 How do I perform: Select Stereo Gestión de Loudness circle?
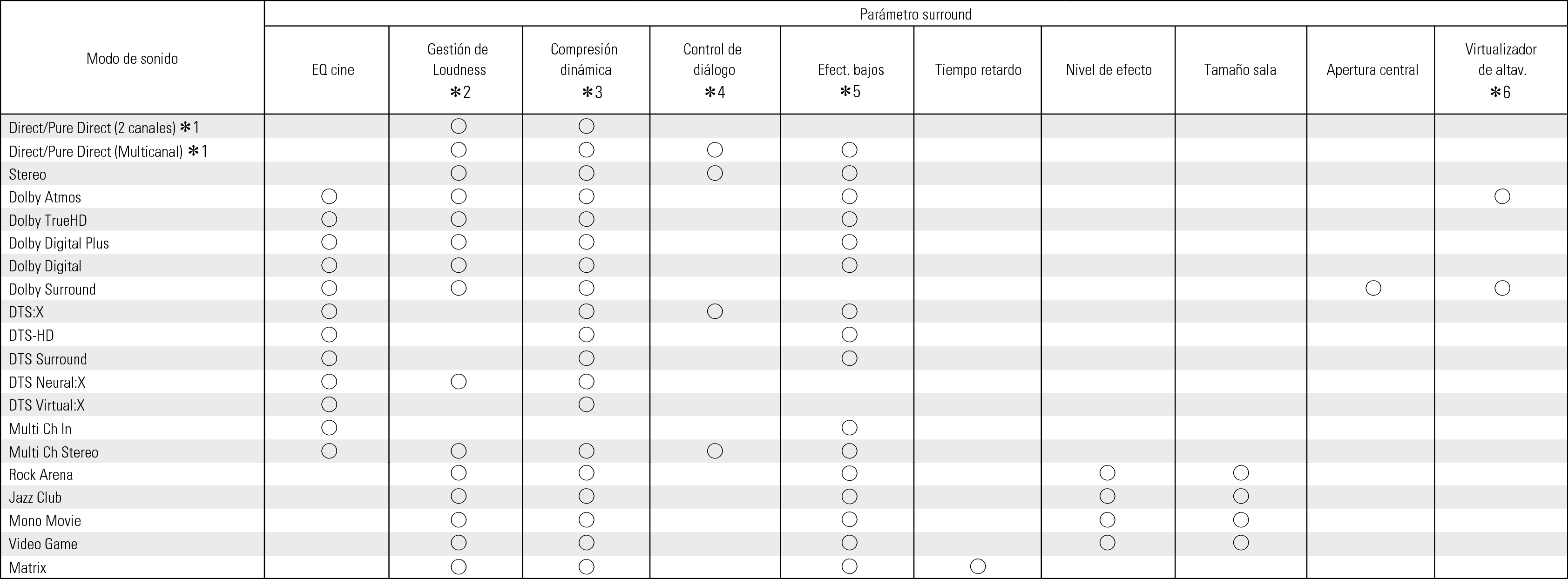click(x=459, y=173)
